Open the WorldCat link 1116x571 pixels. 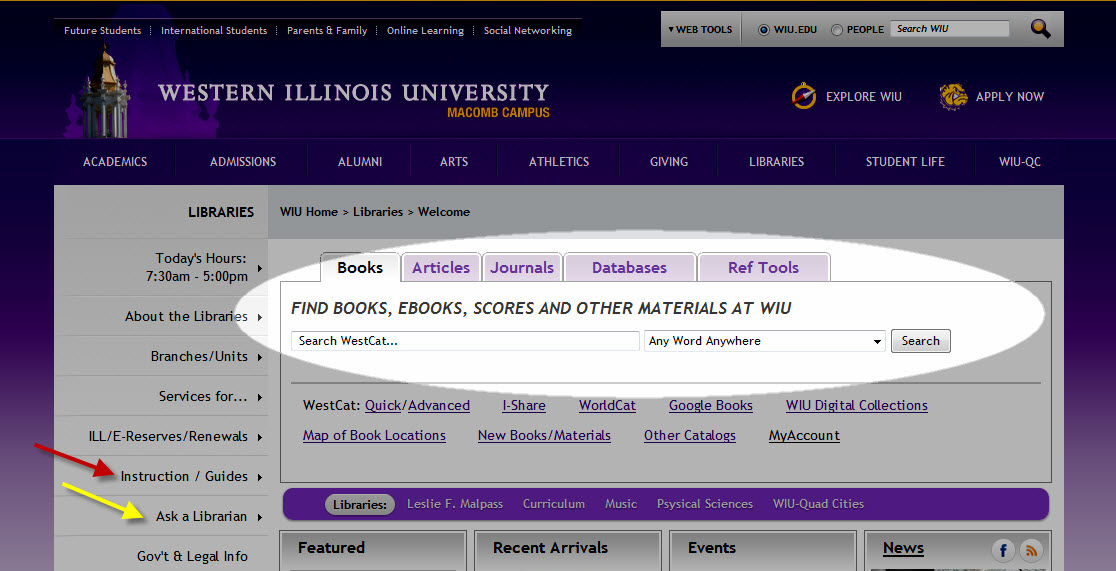[x=607, y=405]
